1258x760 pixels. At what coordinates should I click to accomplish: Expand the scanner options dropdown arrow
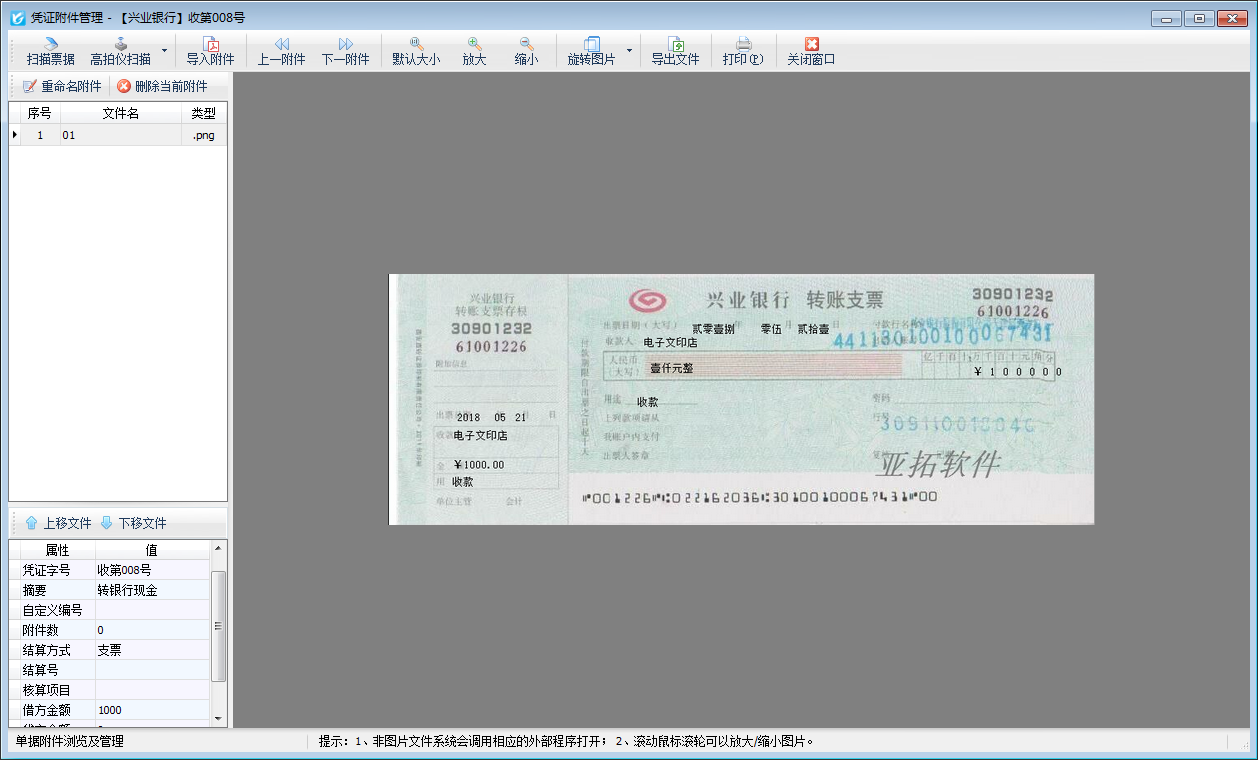tap(164, 50)
